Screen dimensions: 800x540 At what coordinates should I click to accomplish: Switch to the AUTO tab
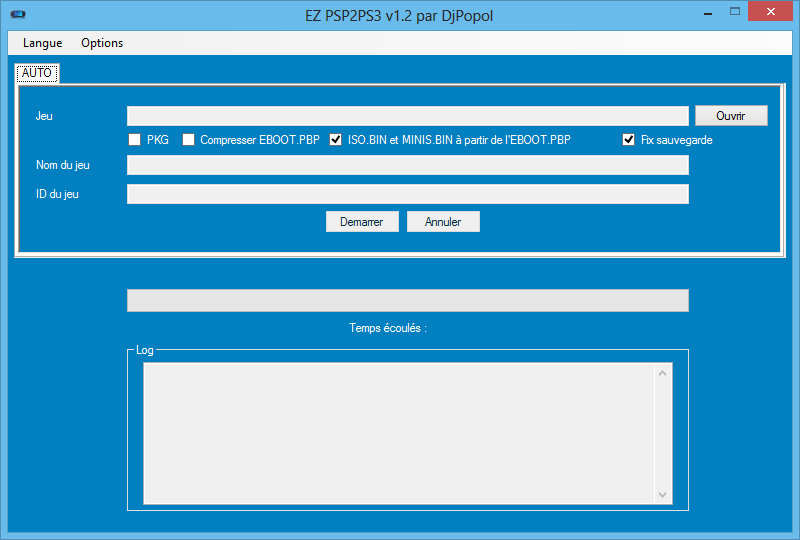(x=36, y=73)
